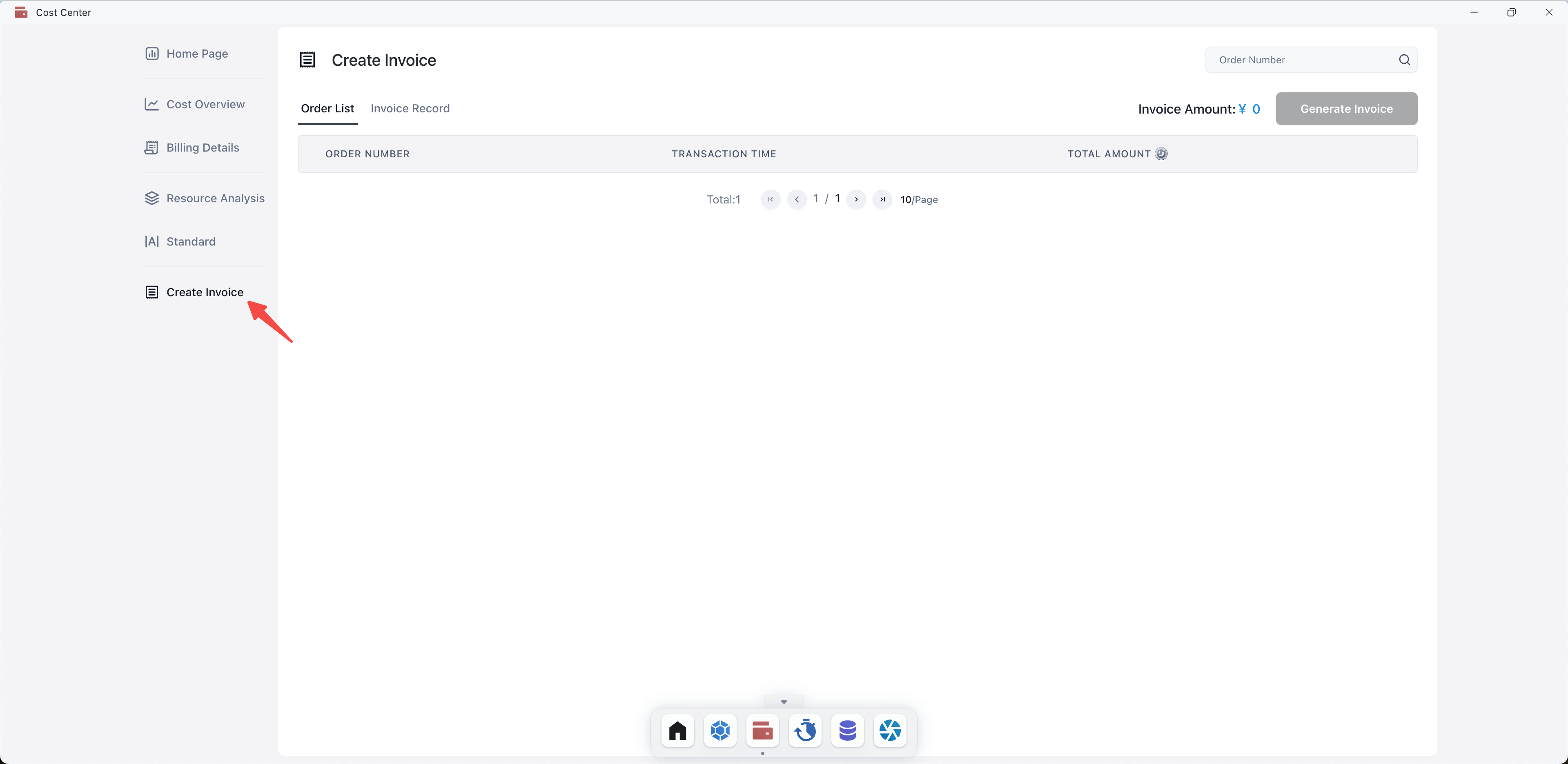Go to the previous page arrow
Image resolution: width=1568 pixels, height=764 pixels.
[796, 199]
